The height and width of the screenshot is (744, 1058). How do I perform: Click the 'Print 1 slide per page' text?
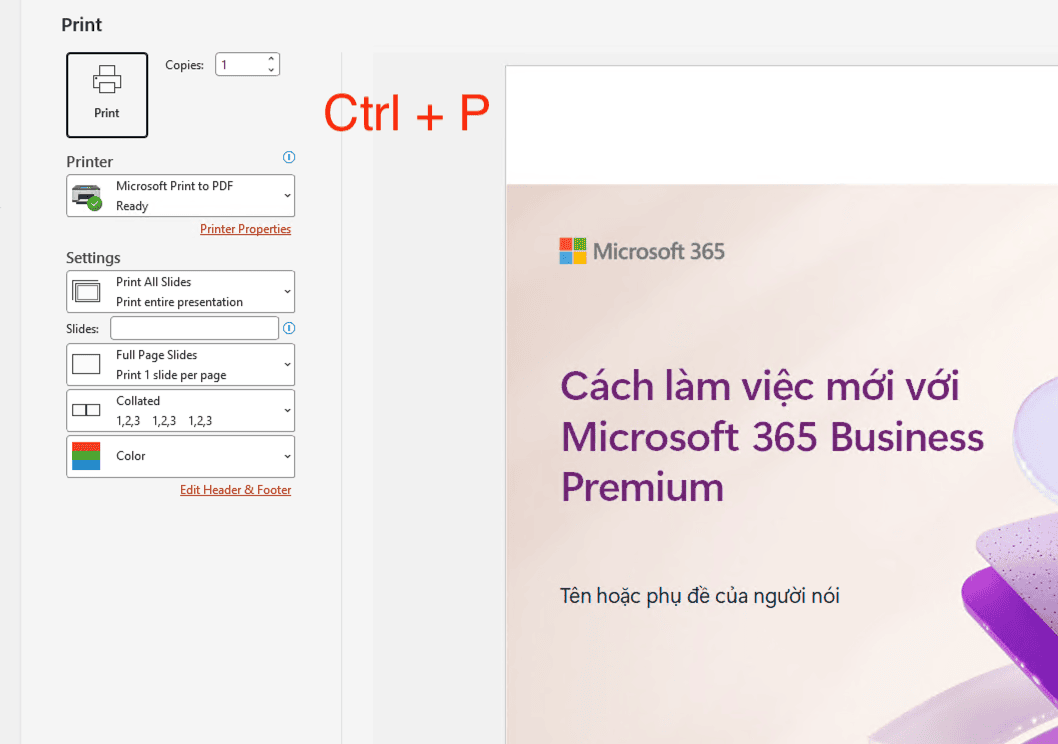coord(171,374)
